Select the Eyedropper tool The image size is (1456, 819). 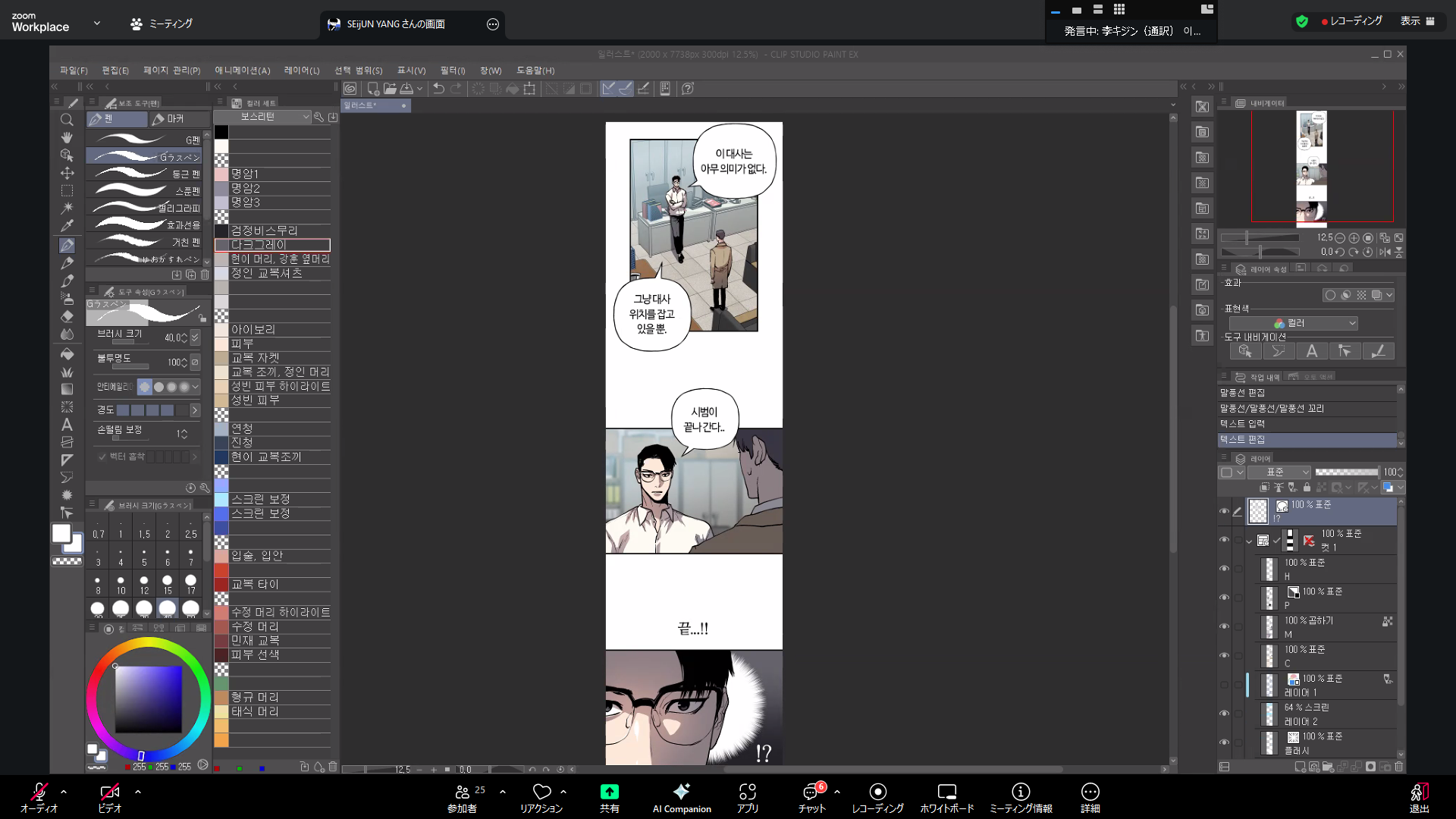pos(67,225)
